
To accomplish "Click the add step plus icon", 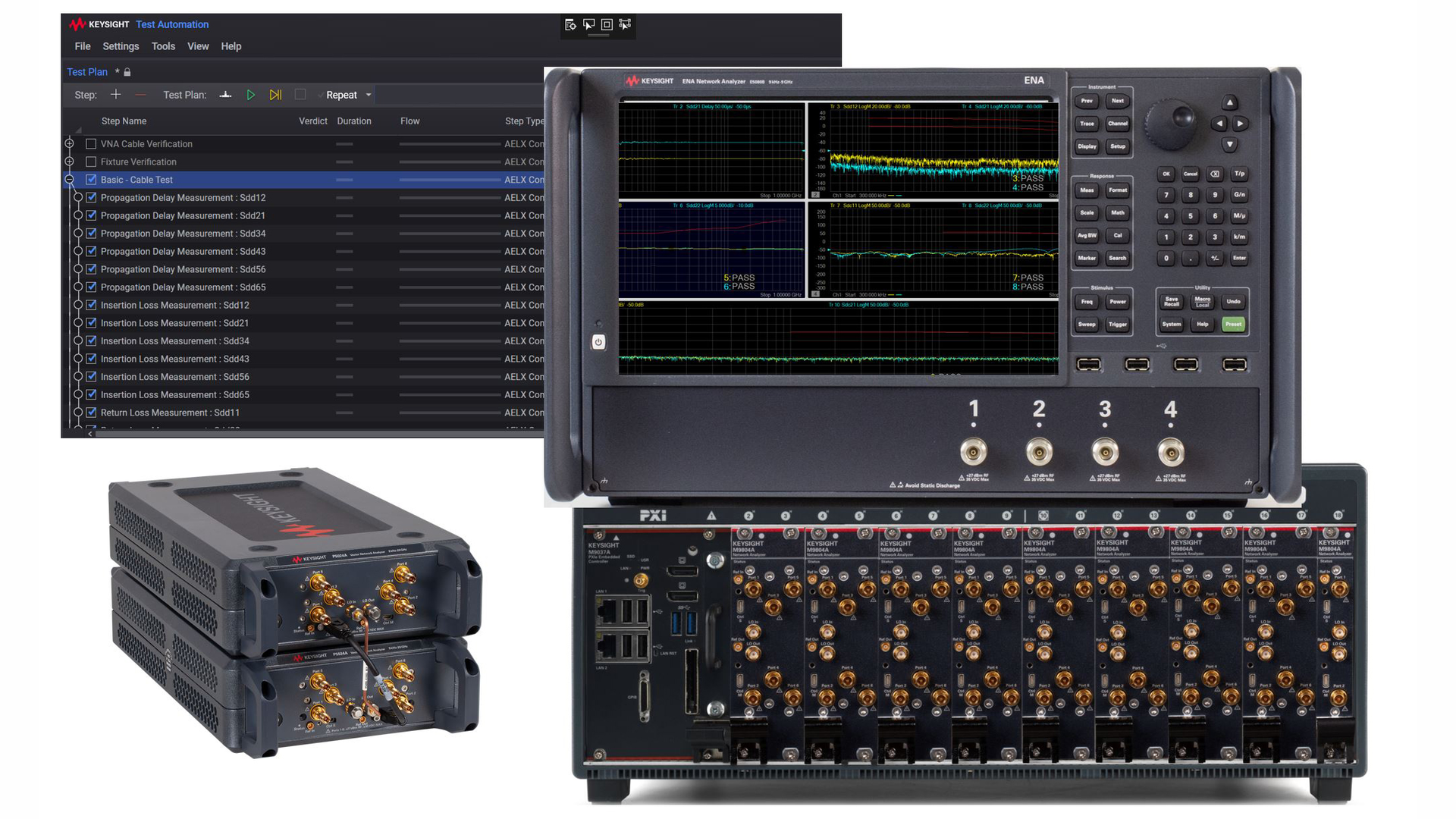I will coord(115,95).
